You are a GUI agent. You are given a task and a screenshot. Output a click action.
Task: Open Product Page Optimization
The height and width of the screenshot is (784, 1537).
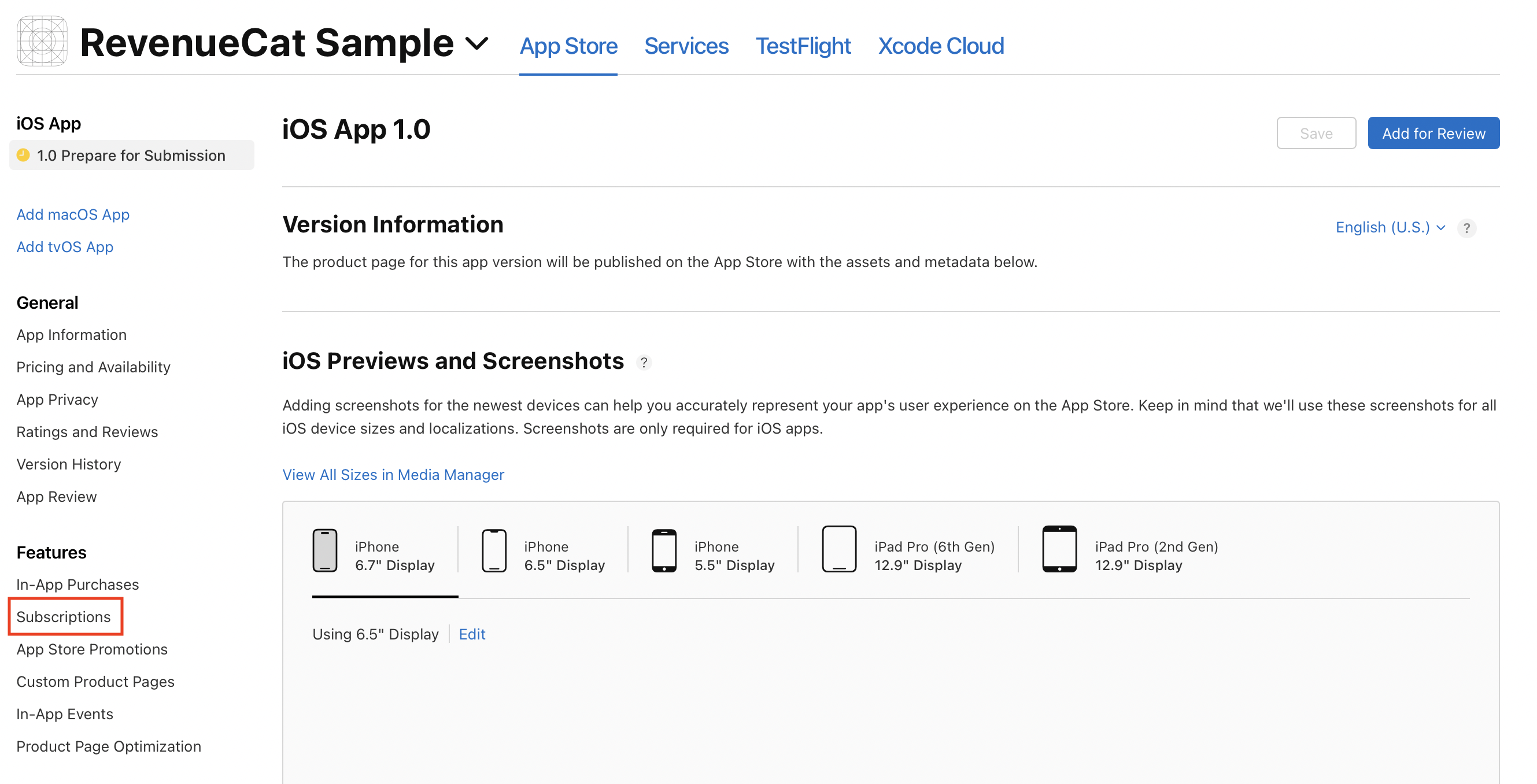click(109, 746)
